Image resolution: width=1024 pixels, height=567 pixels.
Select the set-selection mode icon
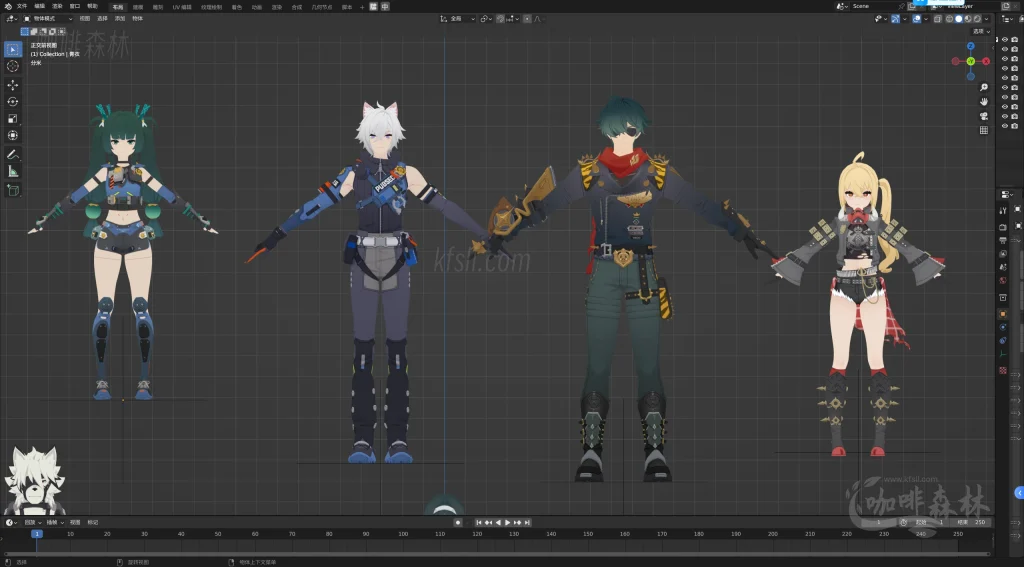(24, 31)
